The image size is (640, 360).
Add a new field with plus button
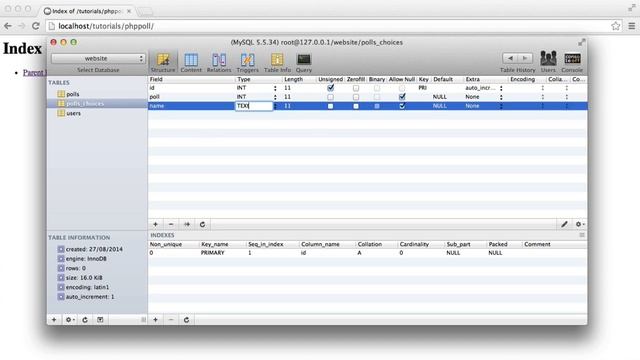tap(156, 224)
